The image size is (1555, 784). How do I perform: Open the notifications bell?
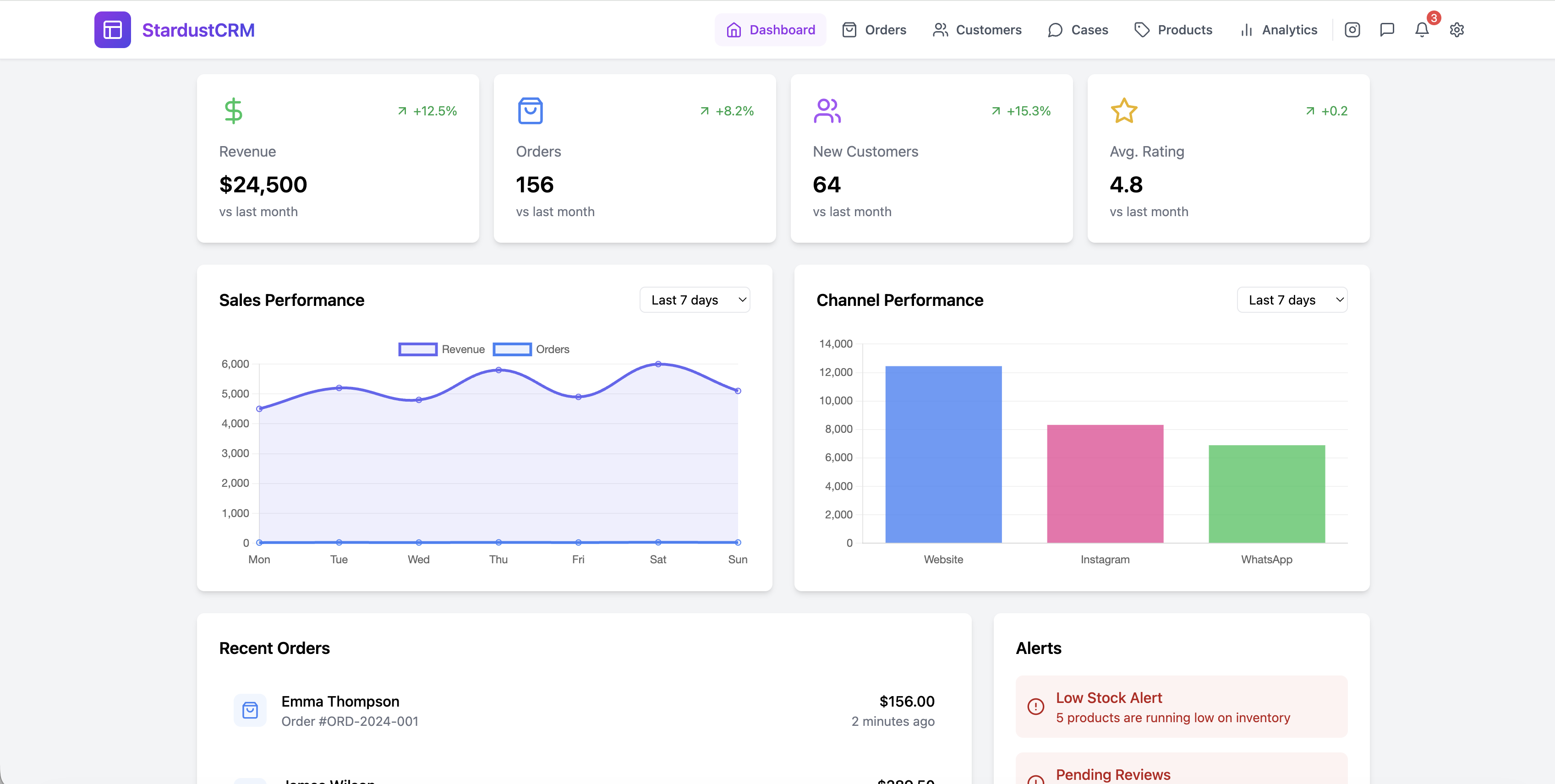pyautogui.click(x=1422, y=30)
